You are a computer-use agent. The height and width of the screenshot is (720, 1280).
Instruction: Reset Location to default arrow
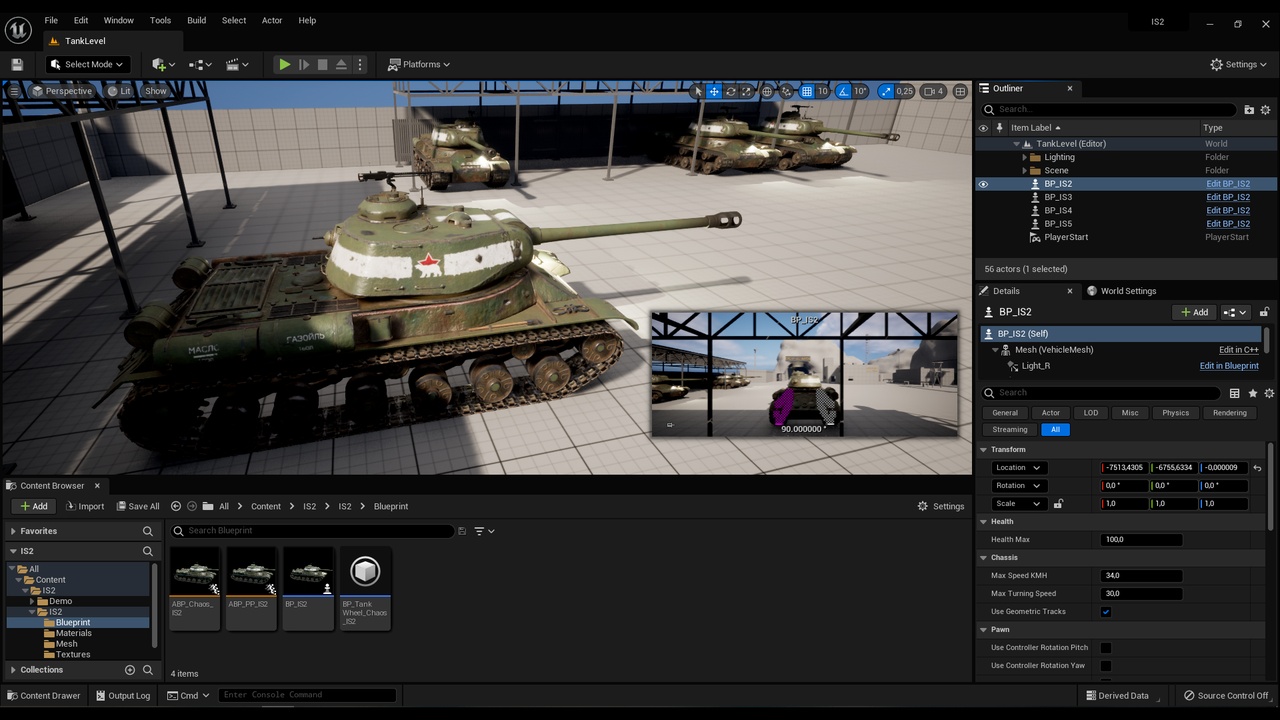1257,468
